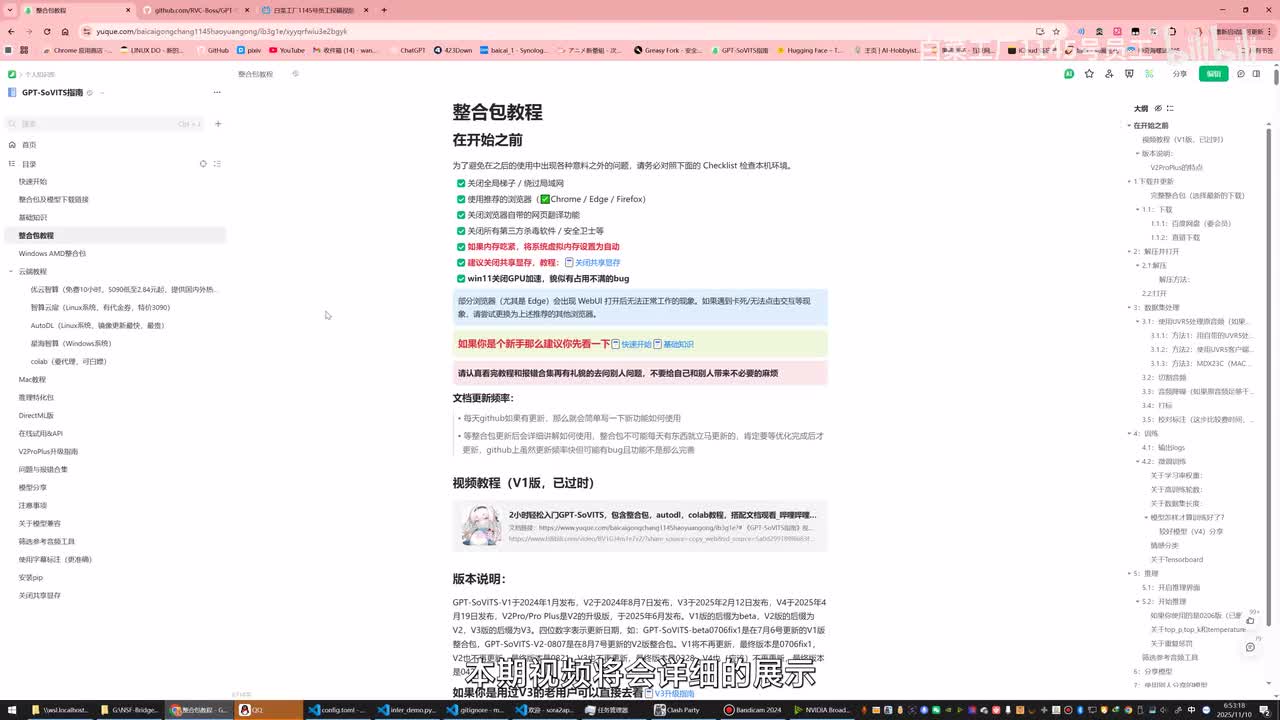Open the GPT-SoVITS video tutorial card
The width and height of the screenshot is (1280, 720).
640,526
